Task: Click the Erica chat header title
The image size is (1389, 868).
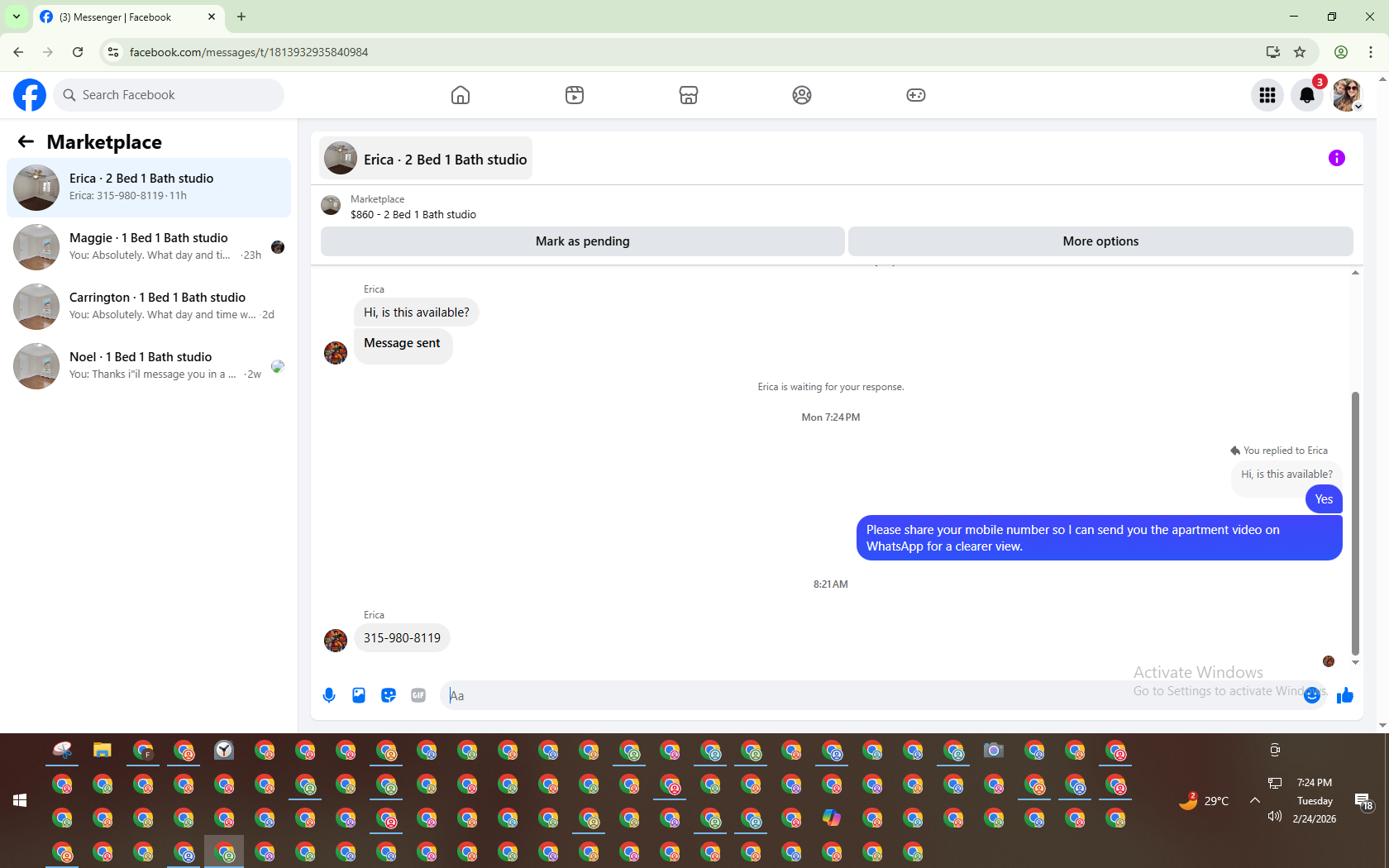Action: [445, 160]
